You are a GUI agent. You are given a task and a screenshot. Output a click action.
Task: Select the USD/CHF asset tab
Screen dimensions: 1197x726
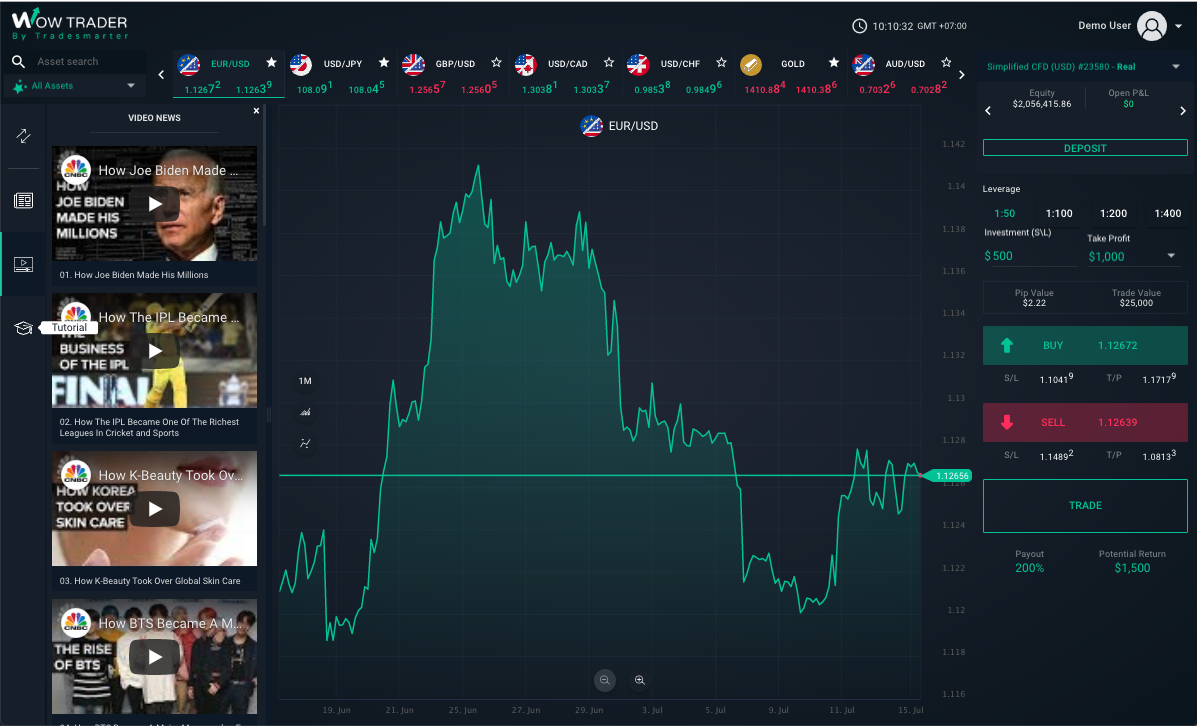click(x=679, y=74)
